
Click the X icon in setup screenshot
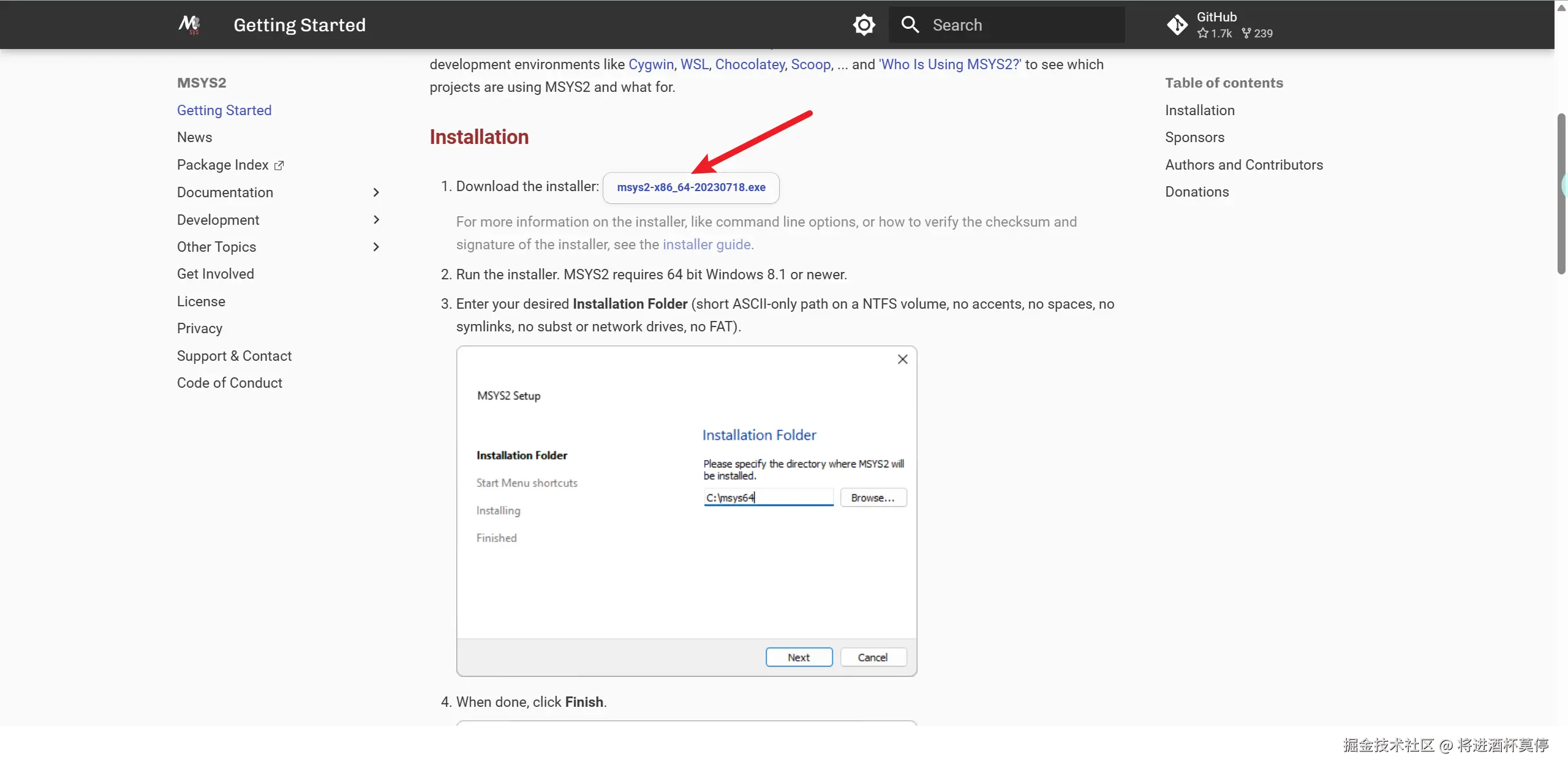point(902,360)
